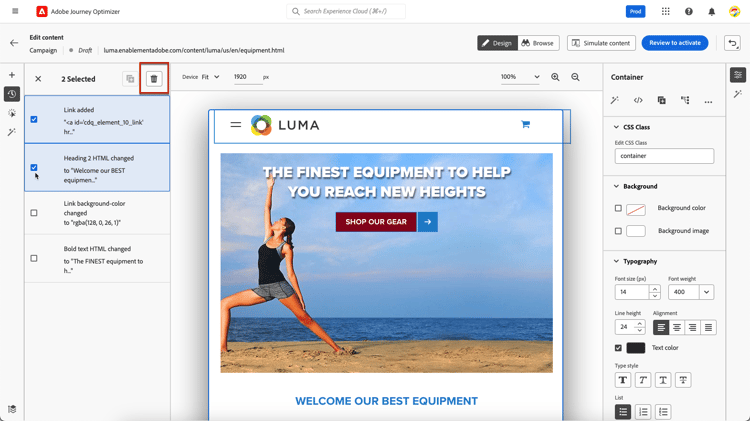750x421 pixels.
Task: Open the 100% zoom level dropdown
Action: pos(520,77)
